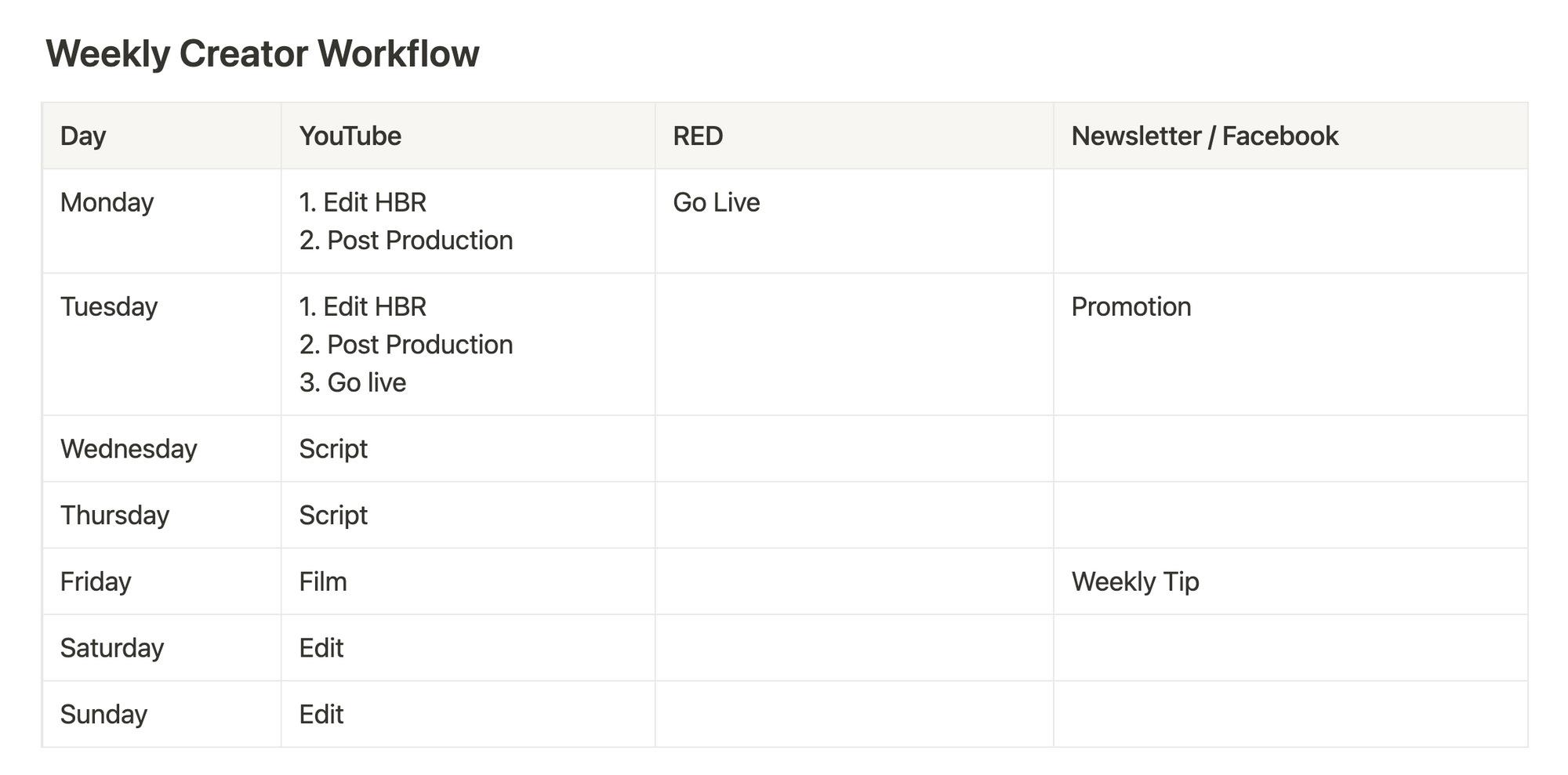
Task: Click the Monday row label
Action: (107, 203)
